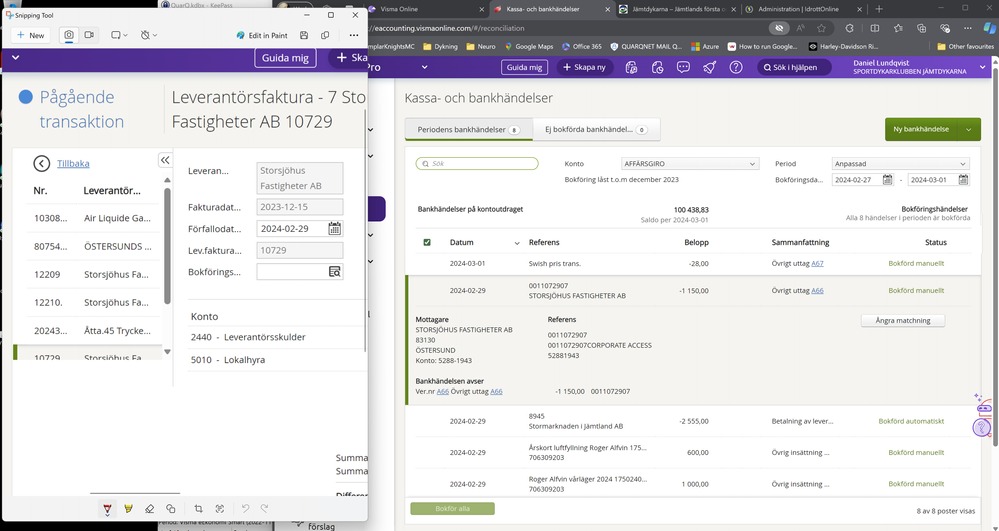Open the Period Anpassad dropdown

901,164
